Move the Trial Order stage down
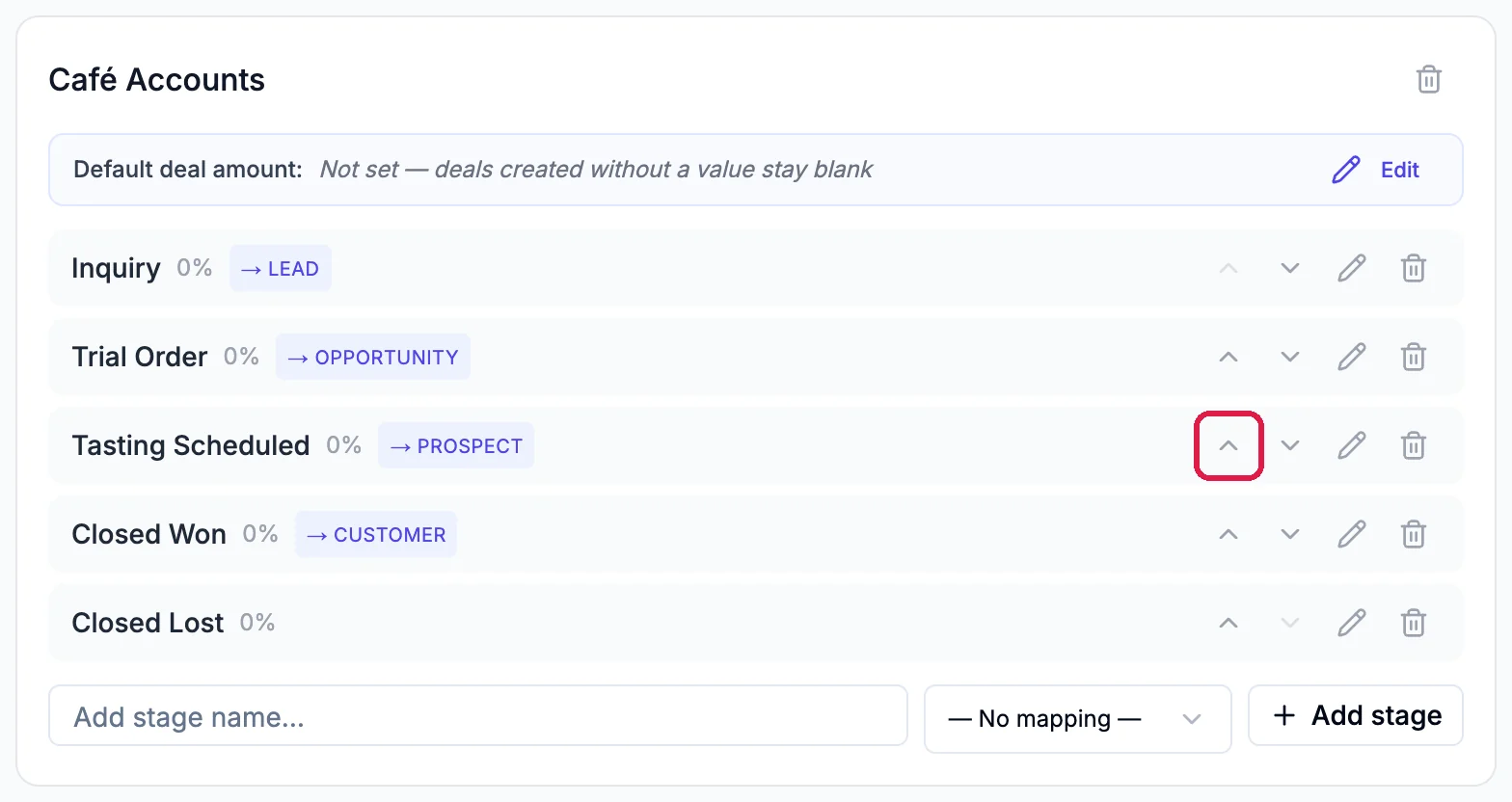This screenshot has width=1512, height=802. click(1290, 357)
